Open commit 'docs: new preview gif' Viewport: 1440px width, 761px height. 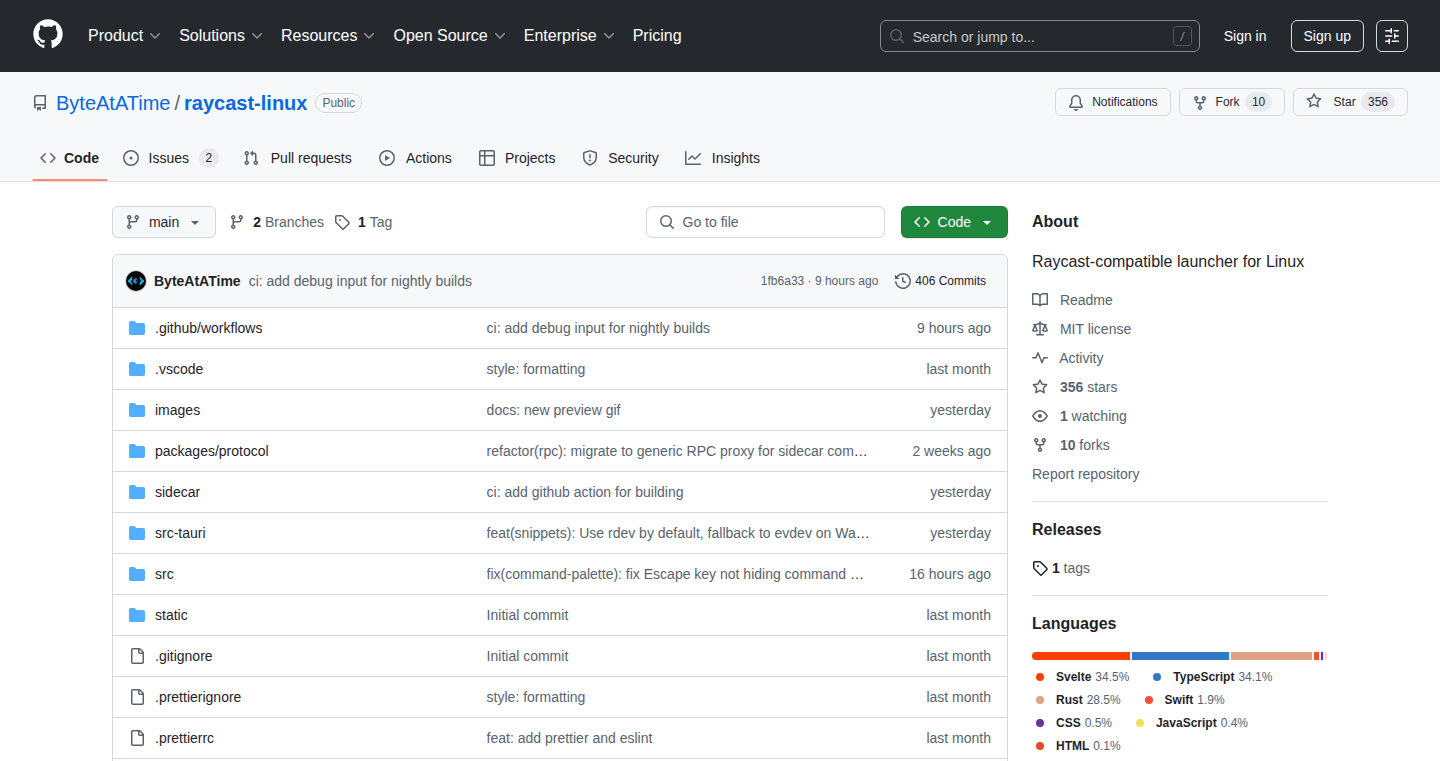[x=553, y=410]
